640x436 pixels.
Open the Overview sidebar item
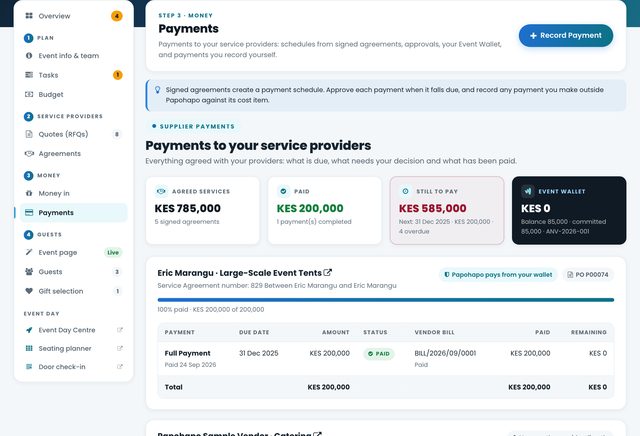click(73, 16)
